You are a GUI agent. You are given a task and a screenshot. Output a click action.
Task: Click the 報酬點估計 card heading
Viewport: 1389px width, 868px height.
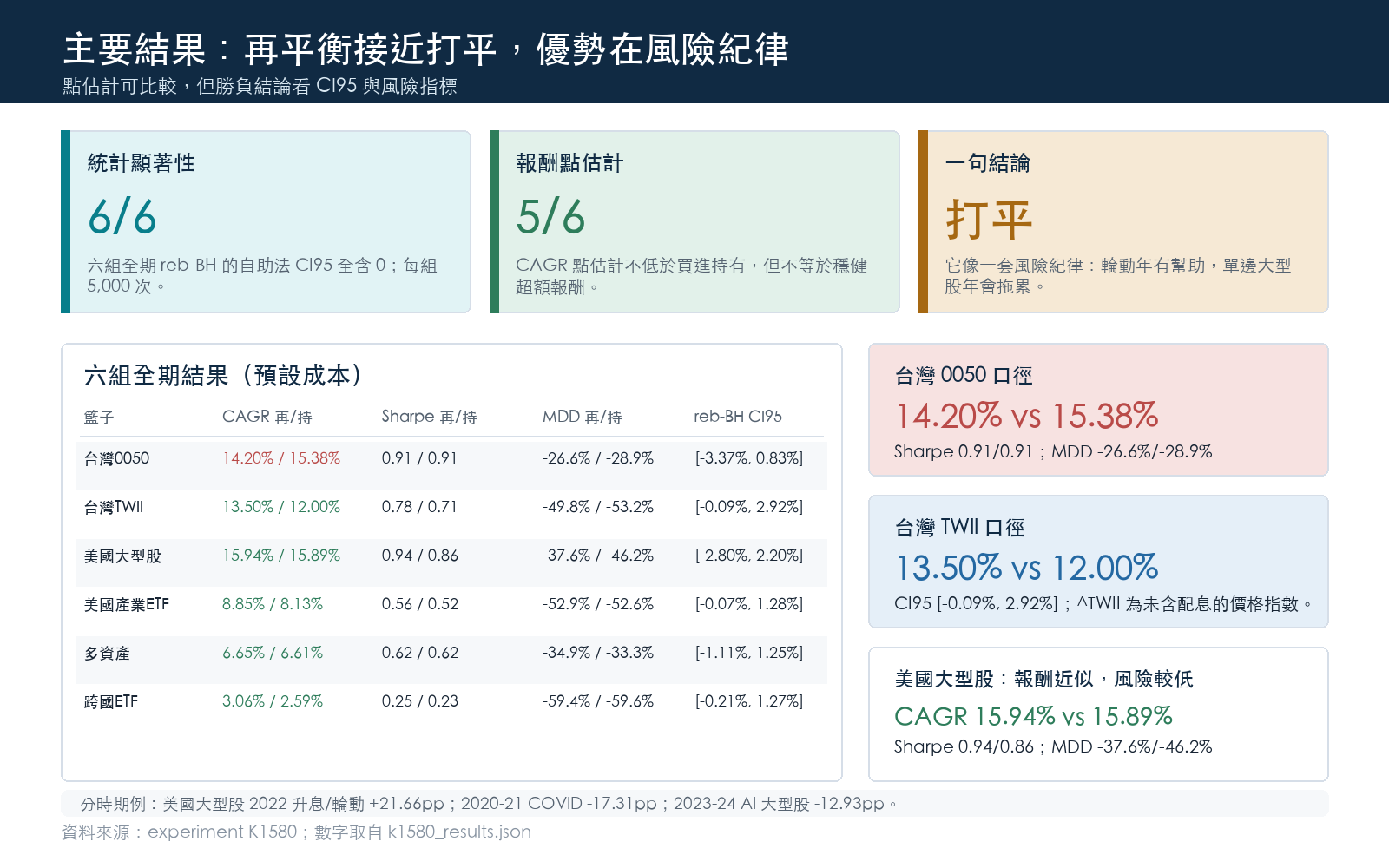pos(569,163)
